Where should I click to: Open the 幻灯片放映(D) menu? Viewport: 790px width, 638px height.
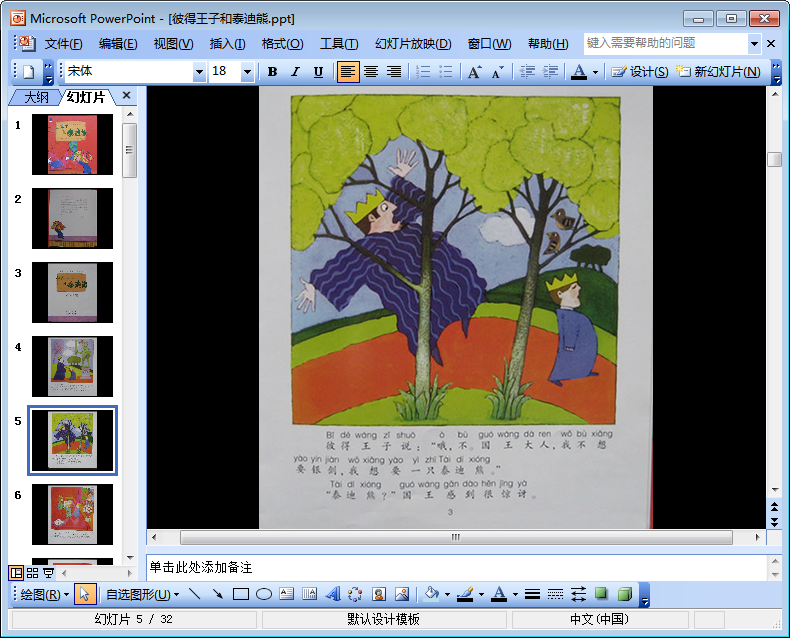pos(413,44)
